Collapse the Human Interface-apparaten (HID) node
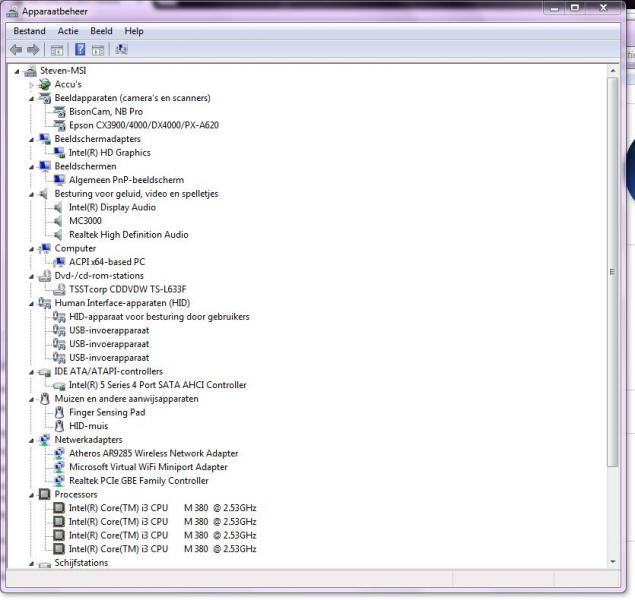The width and height of the screenshot is (635, 600). 31,304
